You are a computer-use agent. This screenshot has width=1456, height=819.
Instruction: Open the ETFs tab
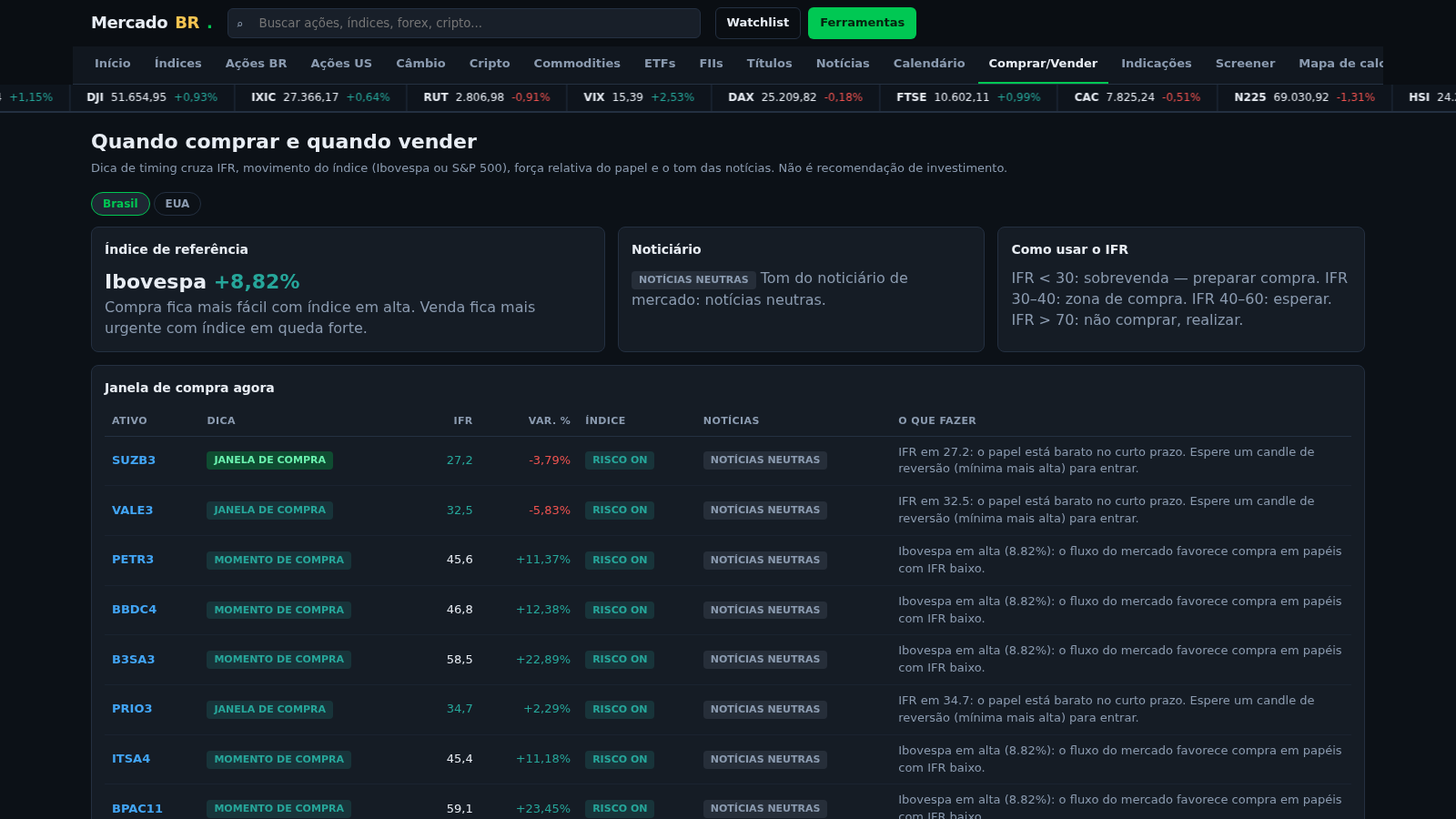[660, 64]
